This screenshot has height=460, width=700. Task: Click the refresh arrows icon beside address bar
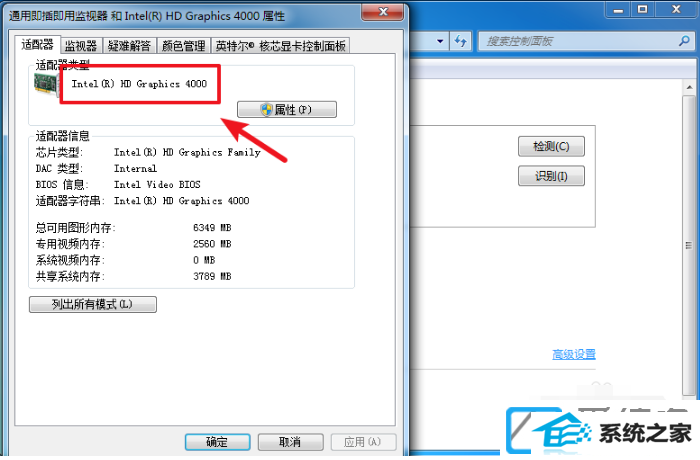[460, 41]
